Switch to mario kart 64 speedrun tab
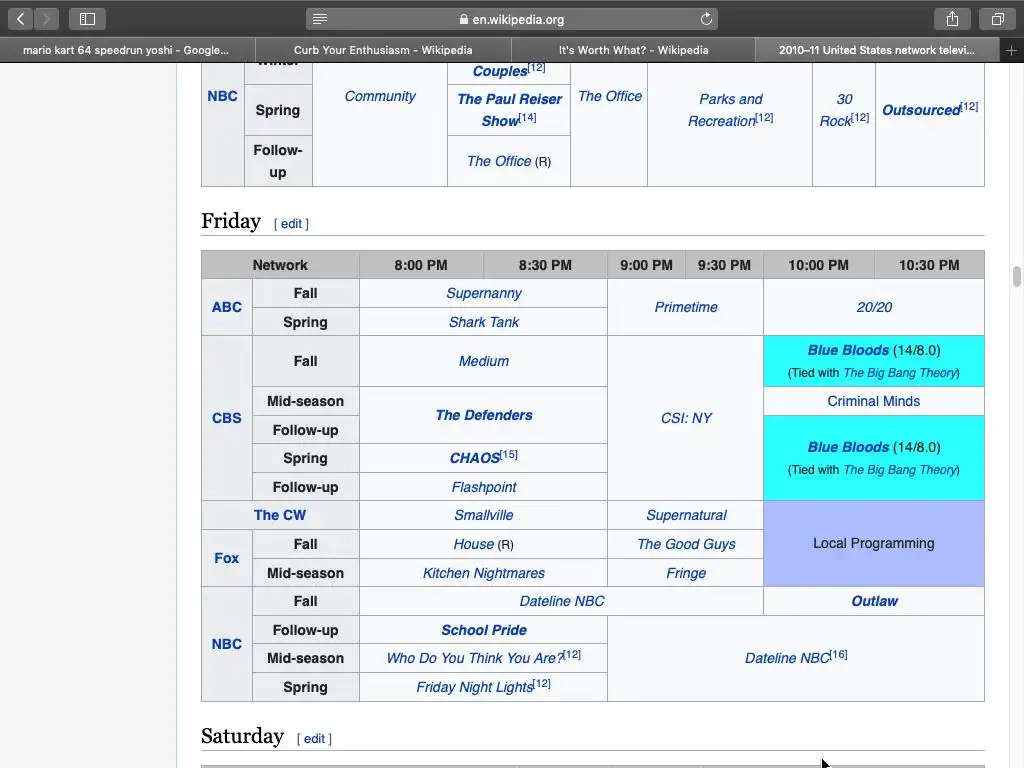1024x768 pixels. [x=126, y=50]
